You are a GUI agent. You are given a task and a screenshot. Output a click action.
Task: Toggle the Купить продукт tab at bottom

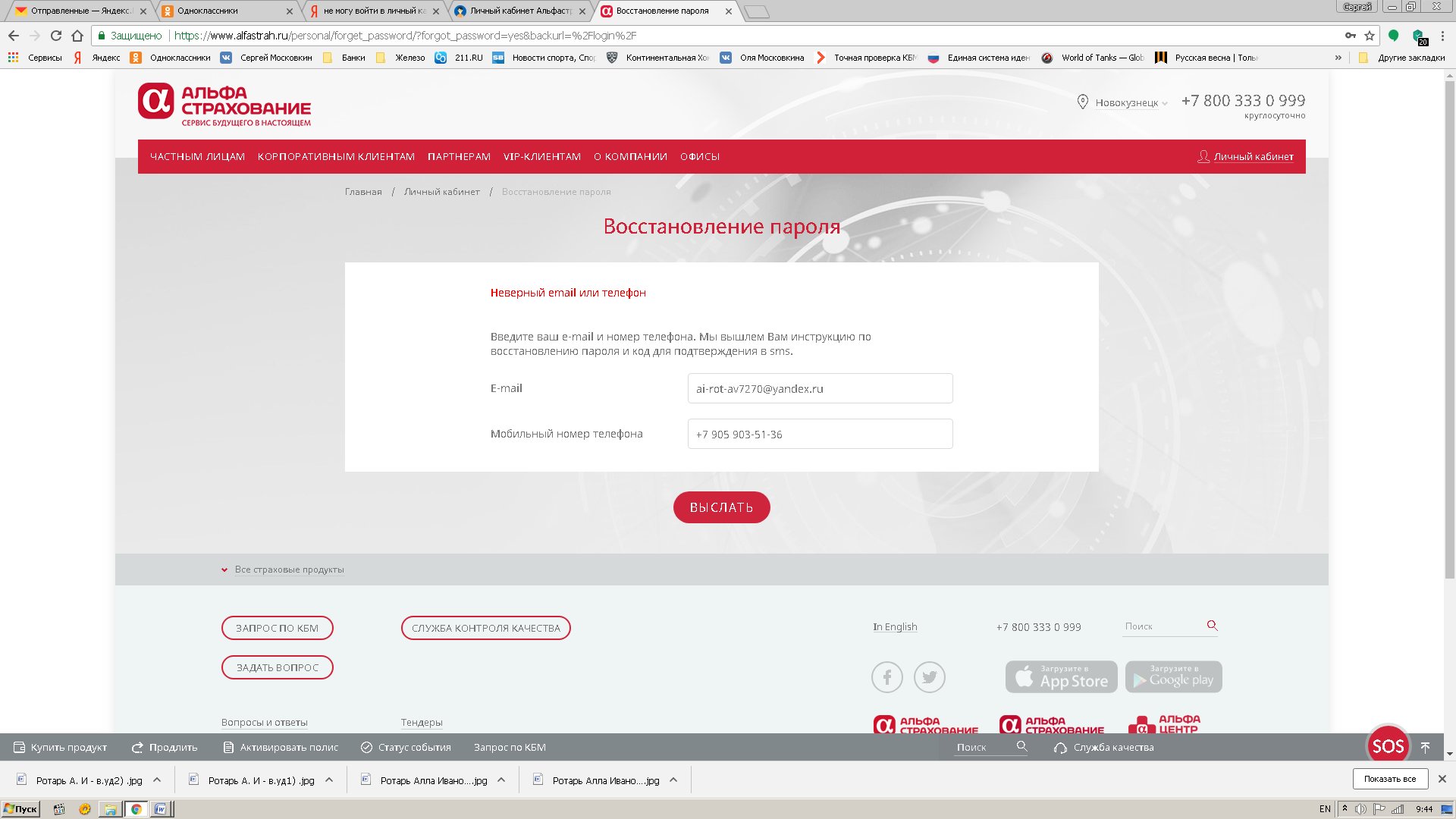(59, 746)
